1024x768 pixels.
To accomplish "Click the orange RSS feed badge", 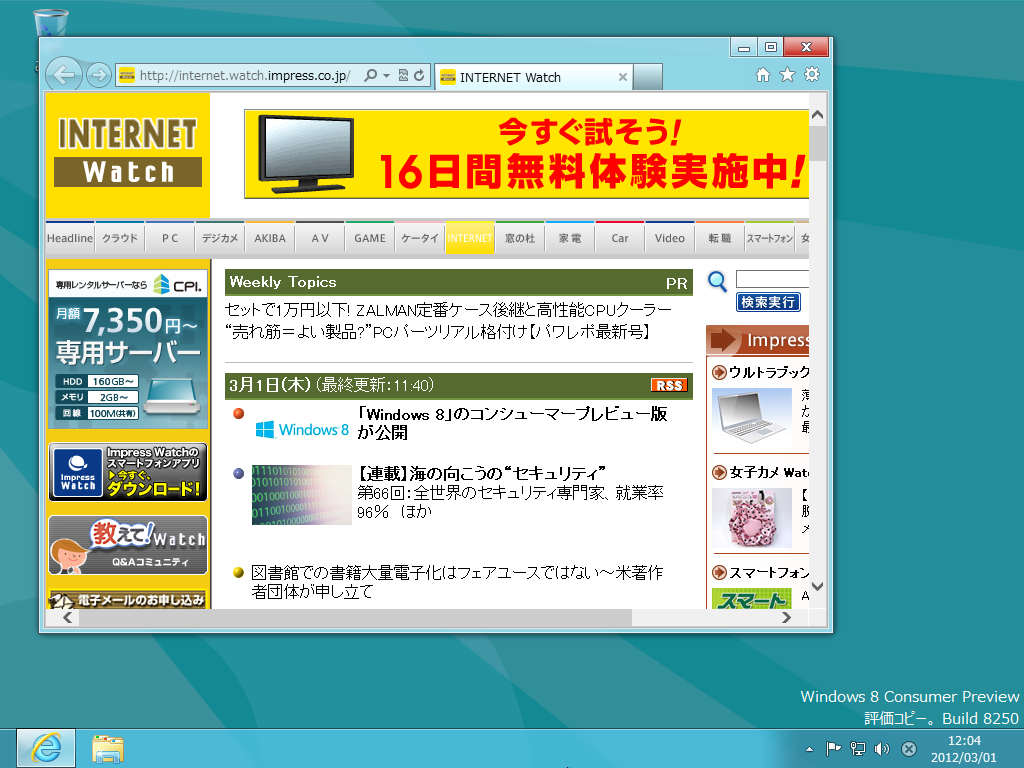I will (669, 385).
